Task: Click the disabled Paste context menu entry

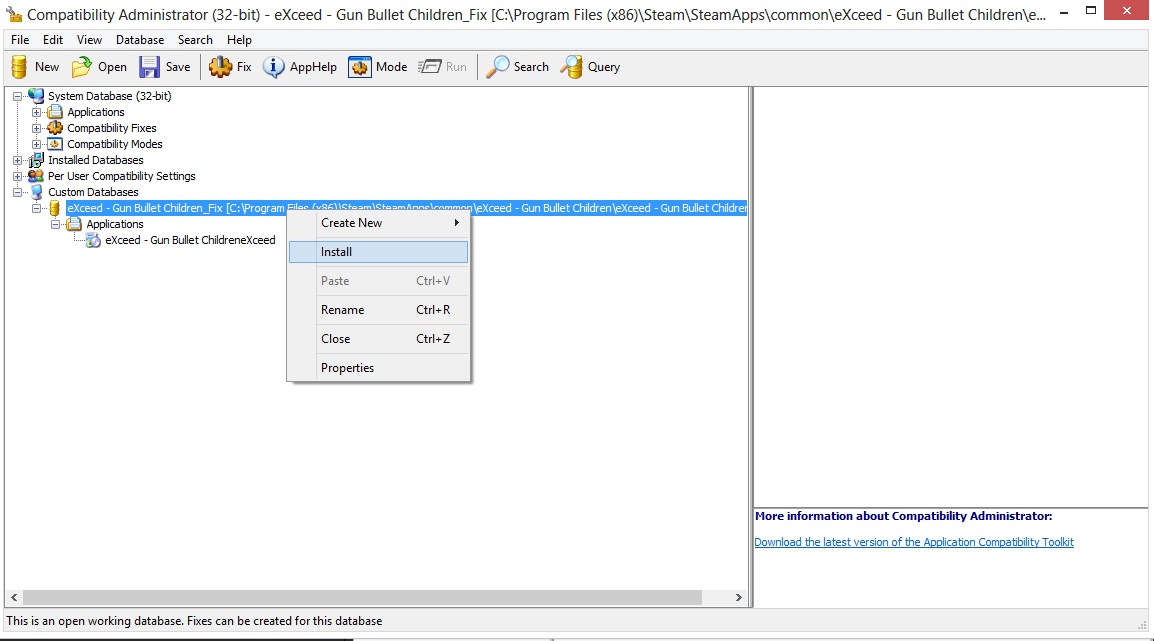Action: pos(378,281)
